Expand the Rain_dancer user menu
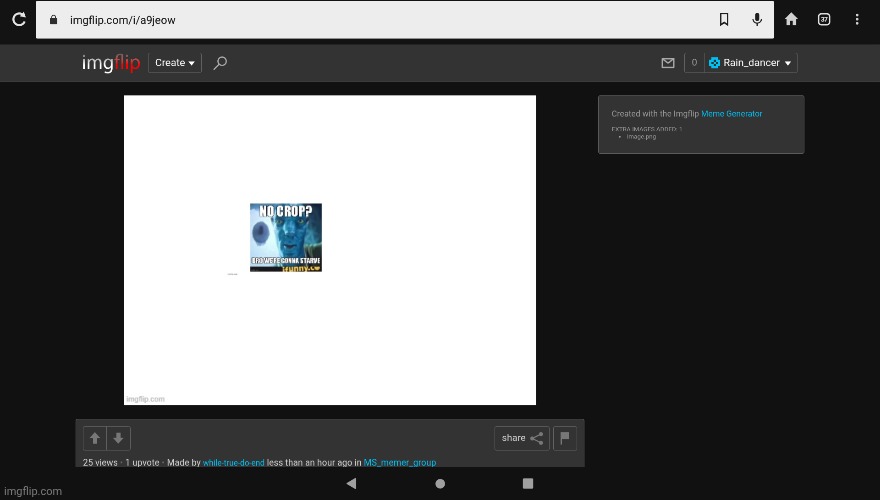 750,63
